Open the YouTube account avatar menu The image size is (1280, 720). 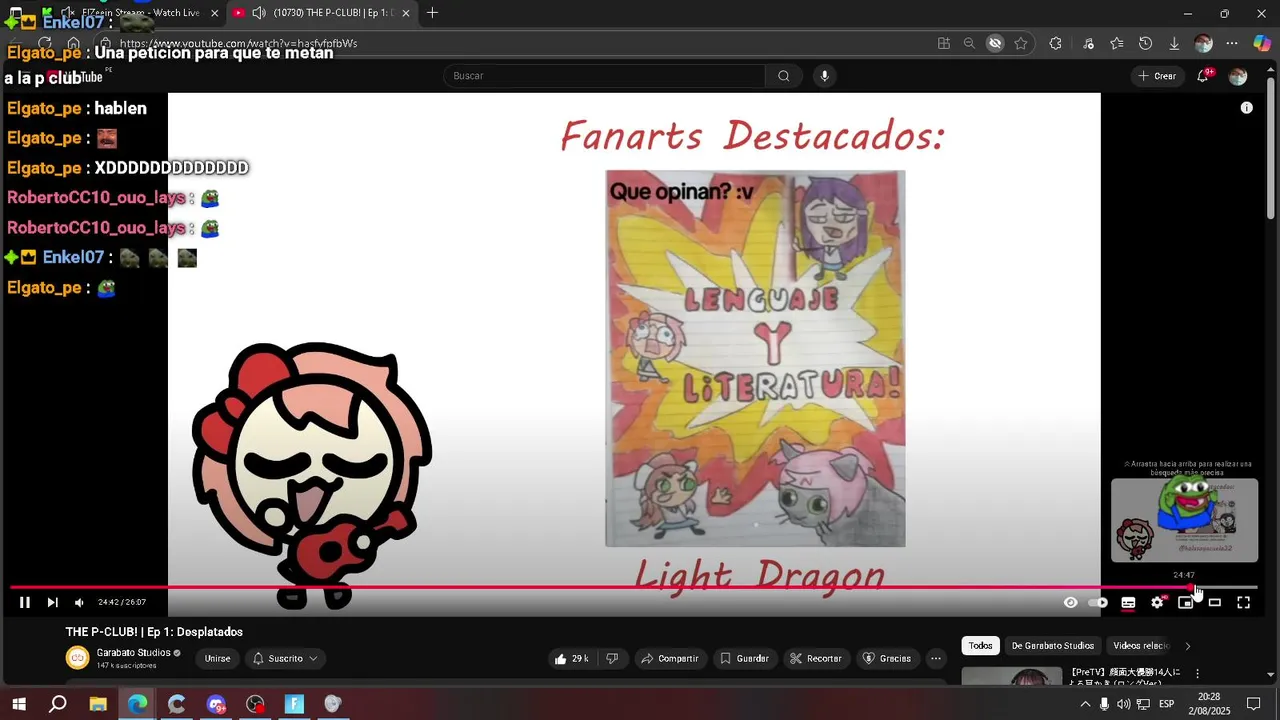pos(1238,76)
